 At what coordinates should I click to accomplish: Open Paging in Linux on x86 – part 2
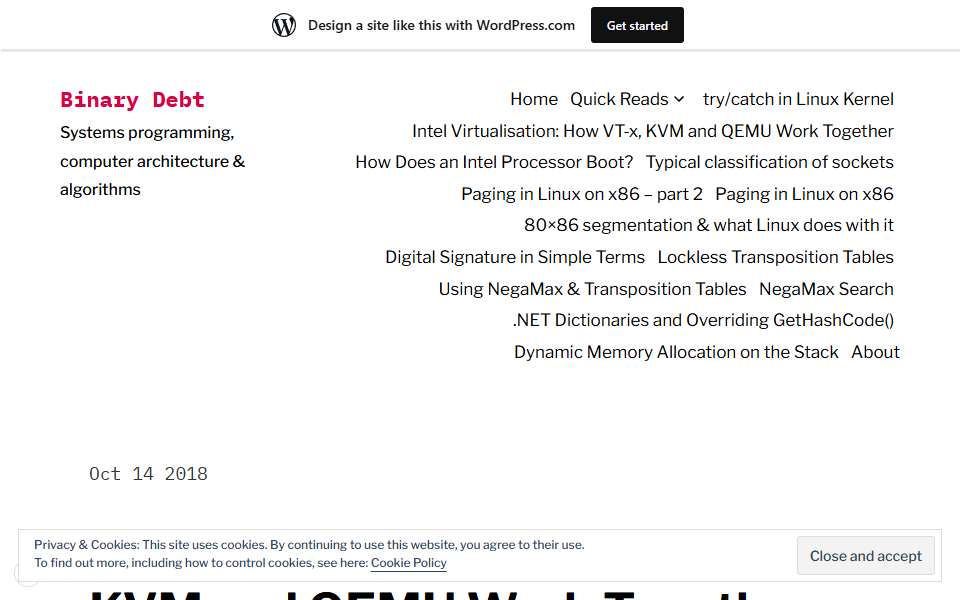pyautogui.click(x=582, y=194)
